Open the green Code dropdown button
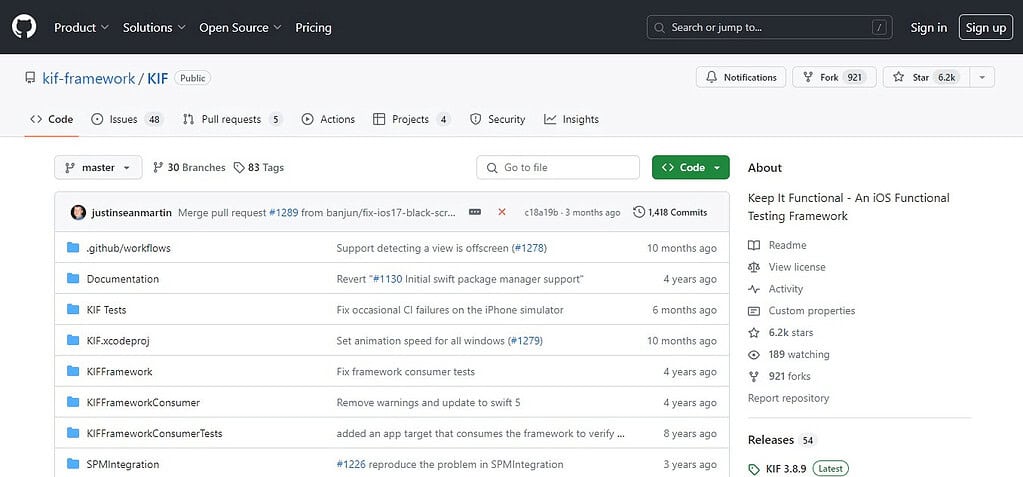 coord(690,168)
